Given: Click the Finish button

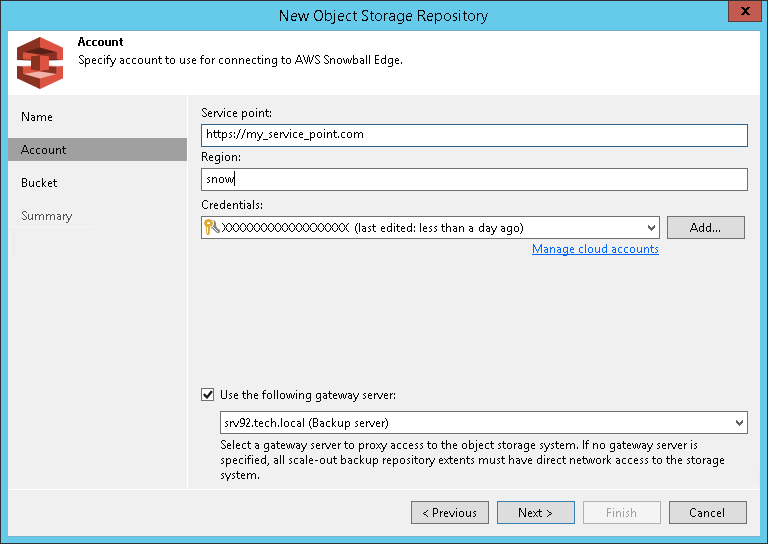Looking at the screenshot, I should pyautogui.click(x=621, y=513).
